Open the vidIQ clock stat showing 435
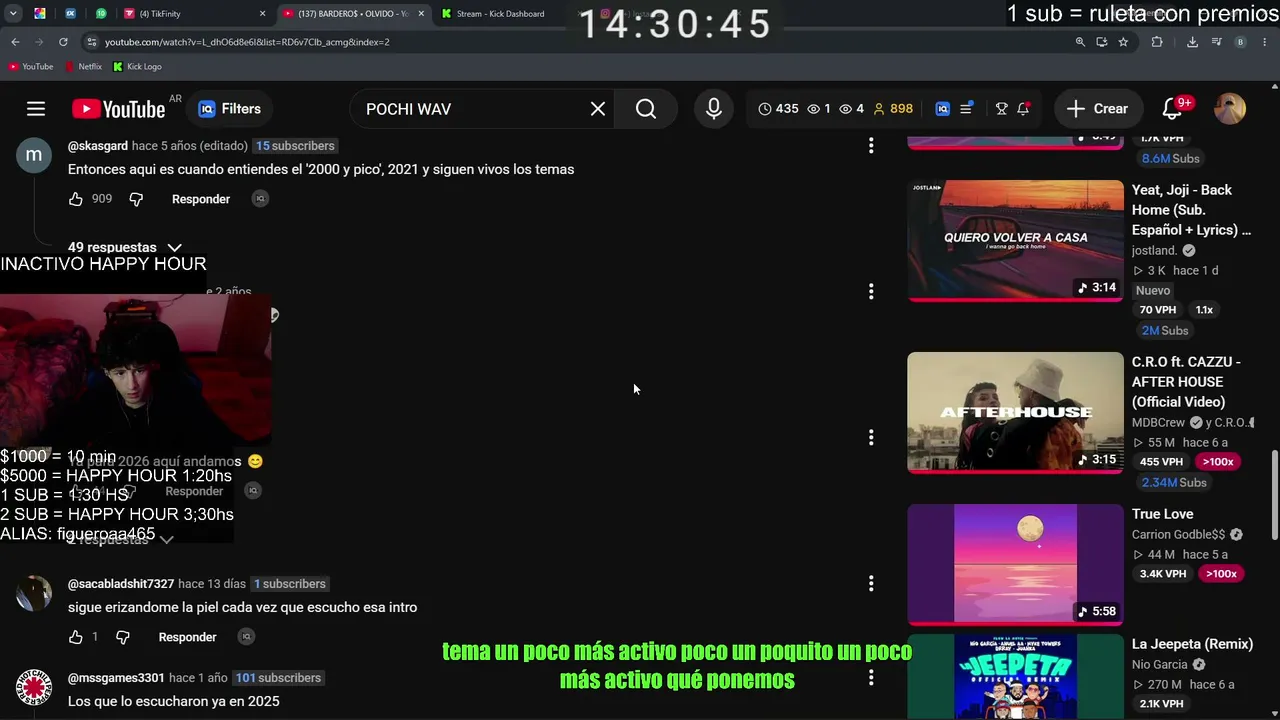 click(779, 109)
